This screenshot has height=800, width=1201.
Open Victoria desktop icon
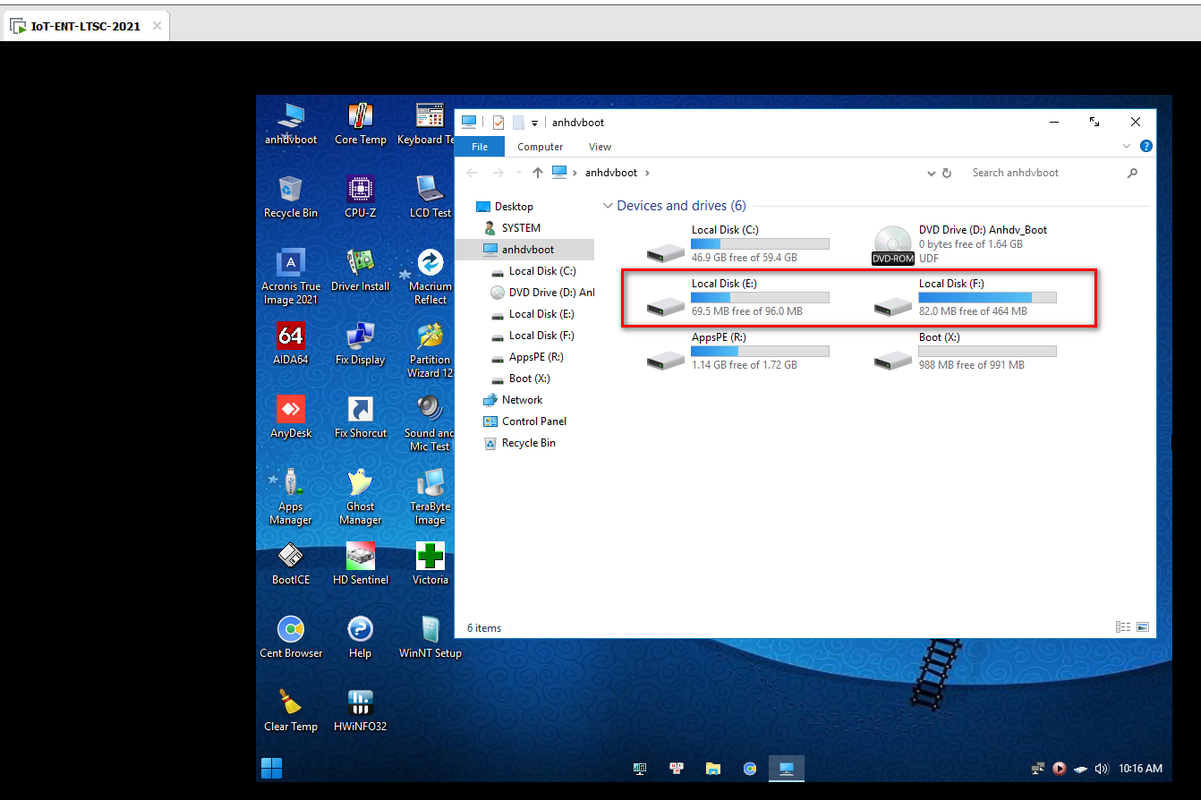point(430,564)
